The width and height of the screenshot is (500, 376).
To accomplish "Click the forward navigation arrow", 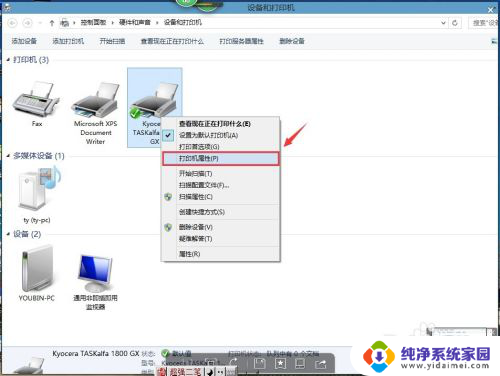I will [x=28, y=23].
